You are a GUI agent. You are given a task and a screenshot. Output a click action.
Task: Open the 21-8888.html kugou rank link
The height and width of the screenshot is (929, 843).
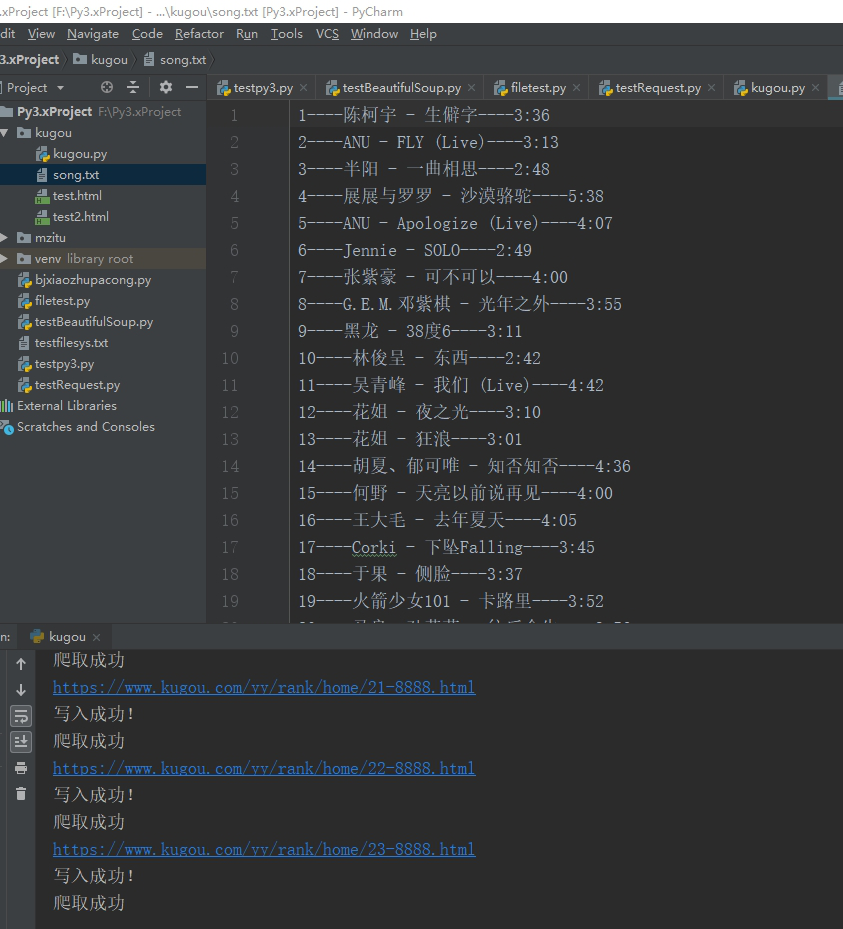pos(264,687)
